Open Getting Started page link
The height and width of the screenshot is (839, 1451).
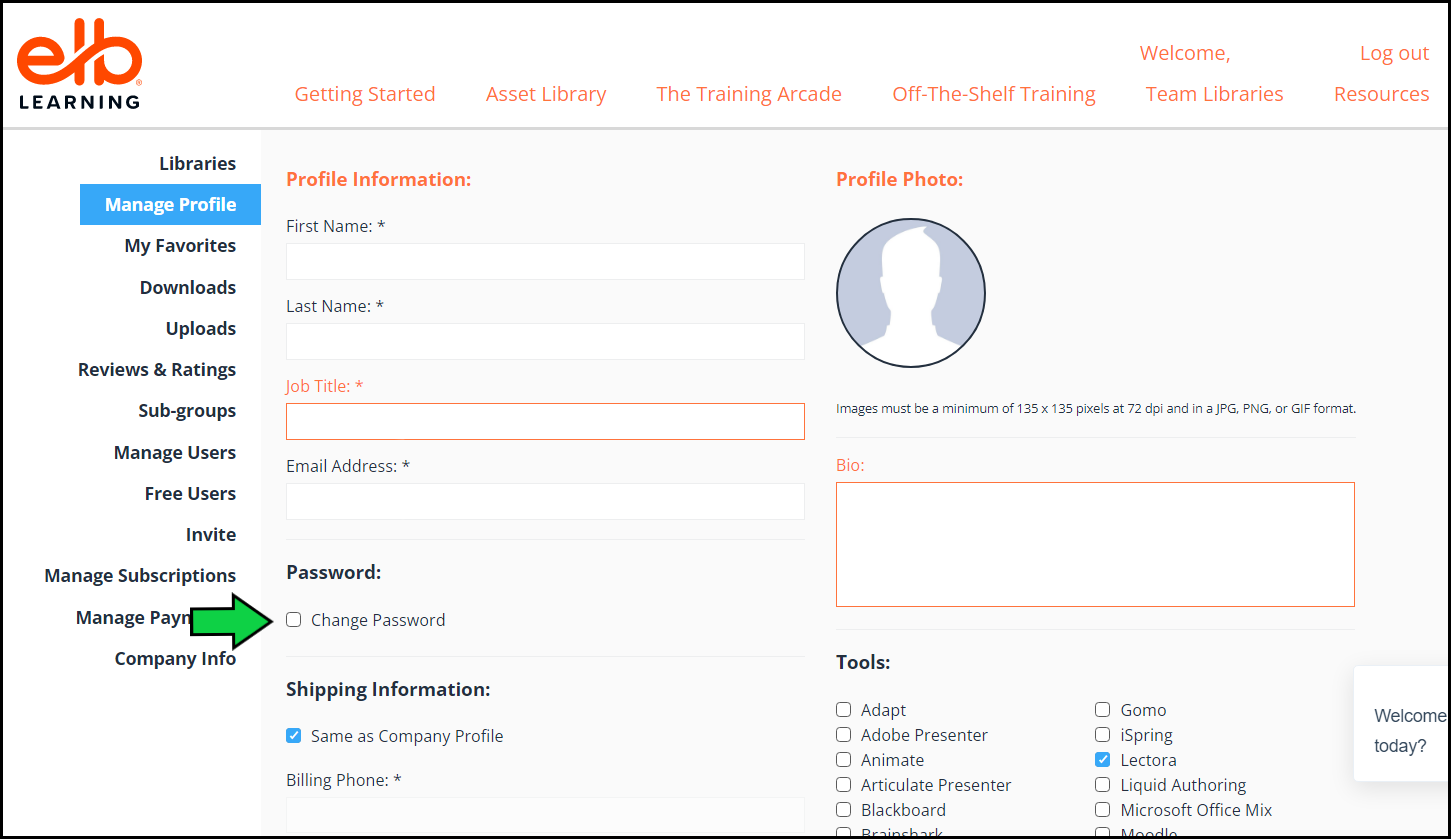point(365,94)
